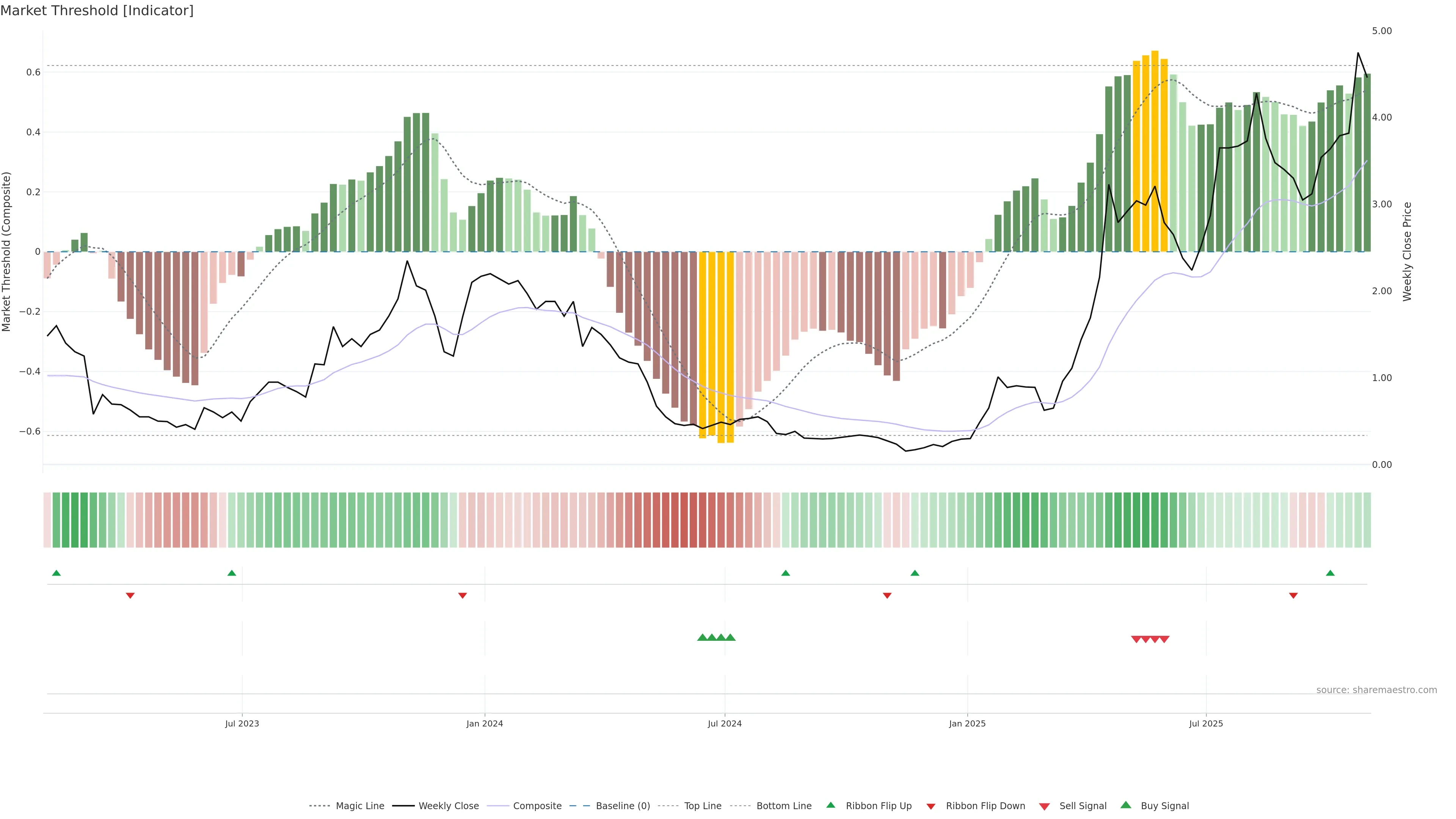Click green flip-up marker near late 2025
This screenshot has width=1456, height=819.
tap(1330, 573)
